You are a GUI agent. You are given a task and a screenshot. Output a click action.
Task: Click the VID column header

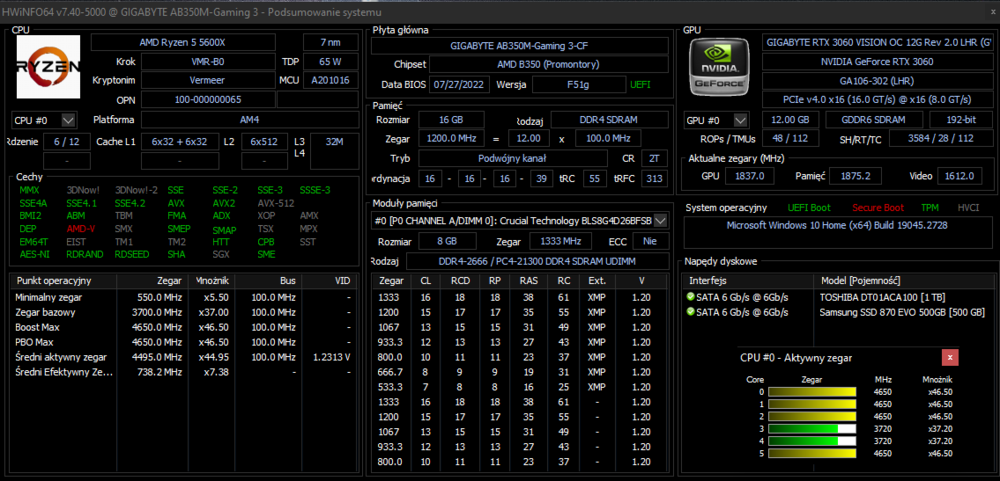(329, 281)
